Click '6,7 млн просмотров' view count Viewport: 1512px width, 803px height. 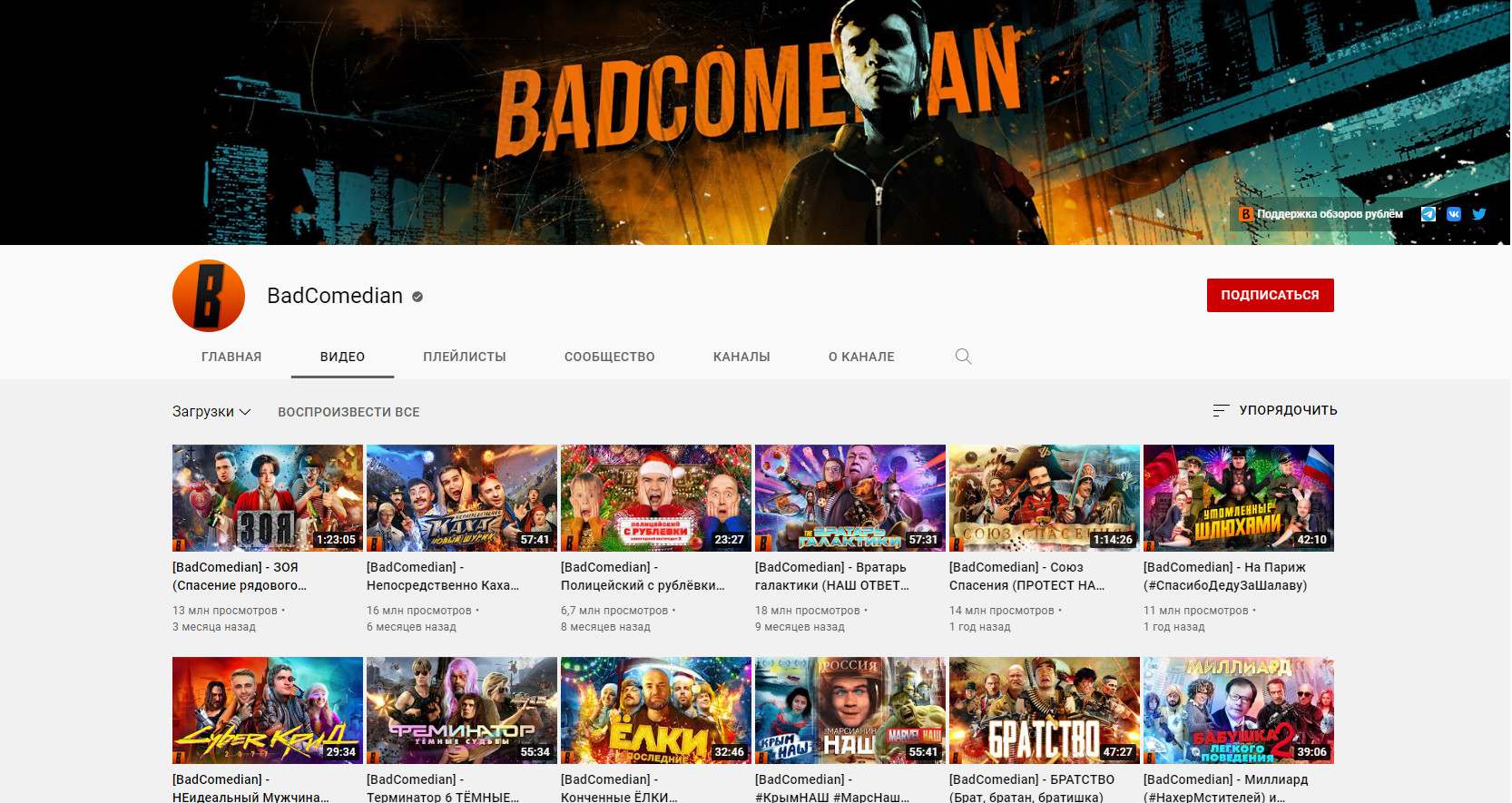(614, 611)
